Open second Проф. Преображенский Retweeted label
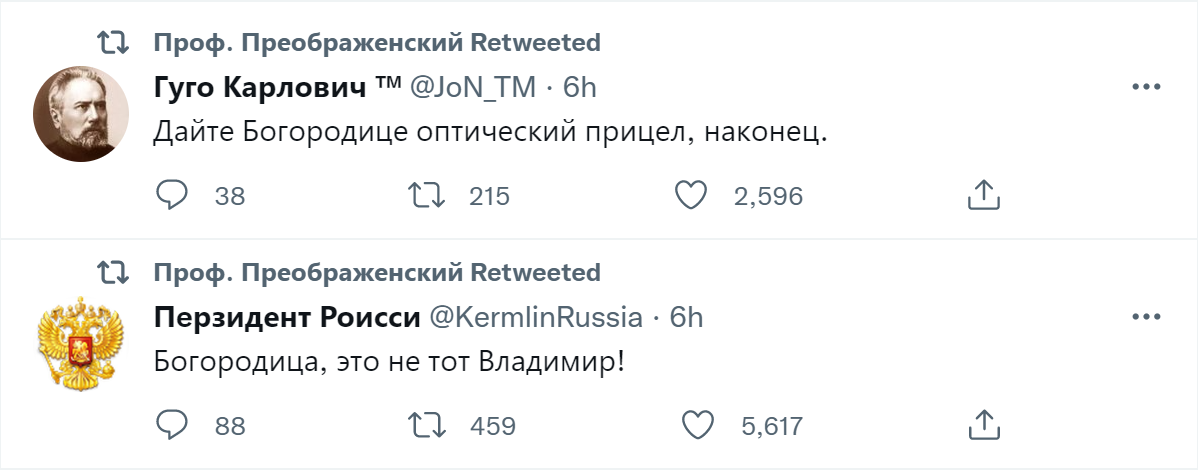 377,272
